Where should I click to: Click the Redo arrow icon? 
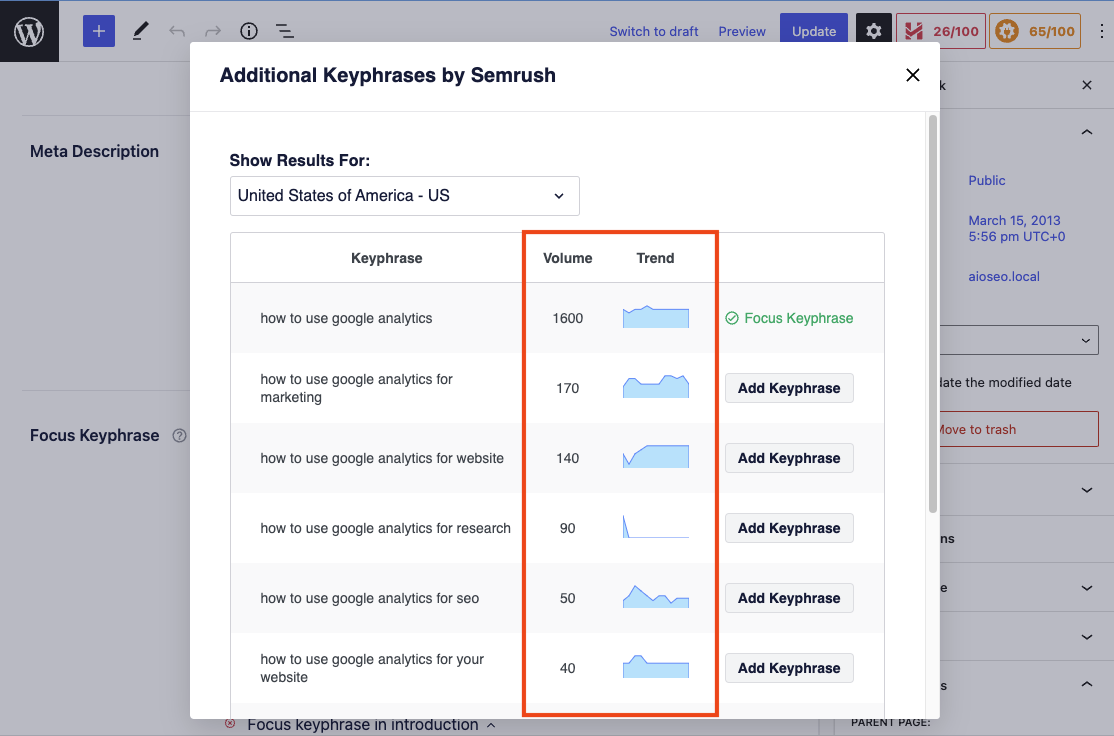pos(211,31)
